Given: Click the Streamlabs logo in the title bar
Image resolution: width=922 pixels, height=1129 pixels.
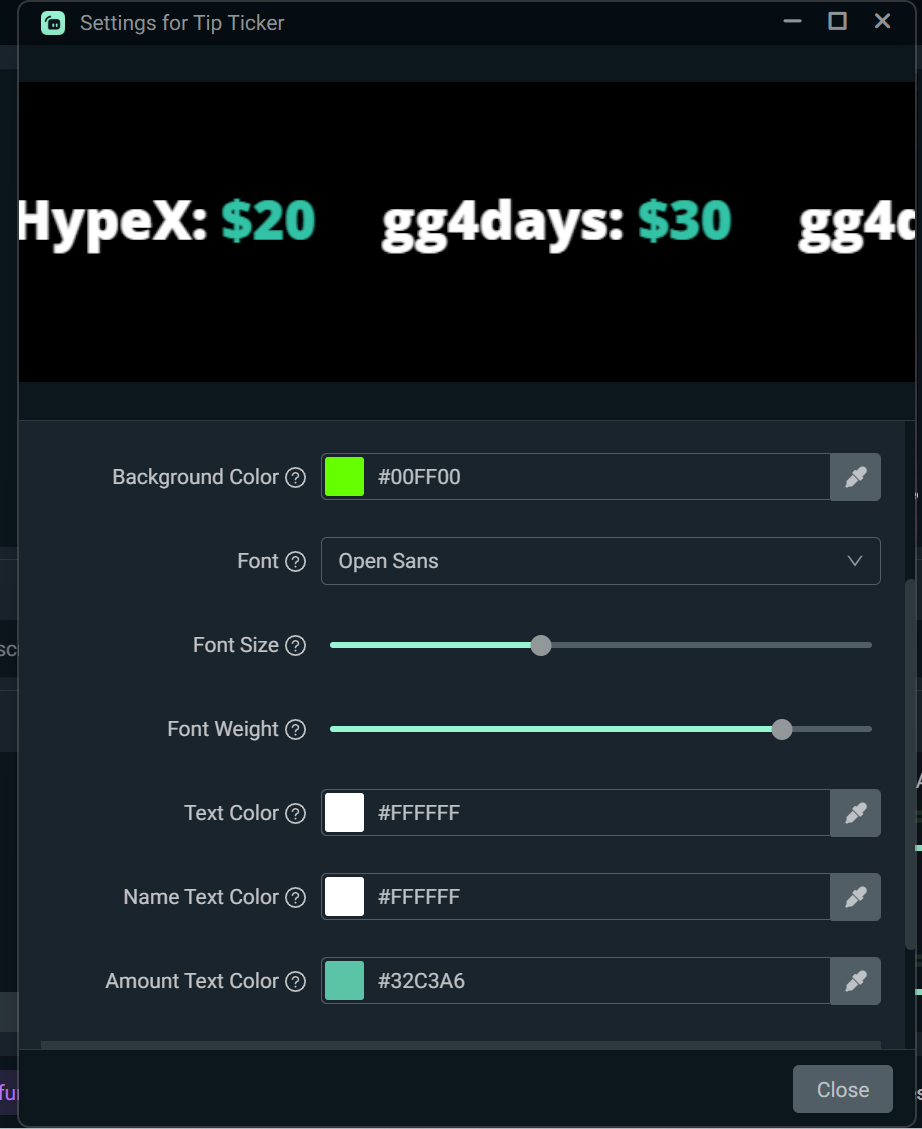Looking at the screenshot, I should [52, 21].
